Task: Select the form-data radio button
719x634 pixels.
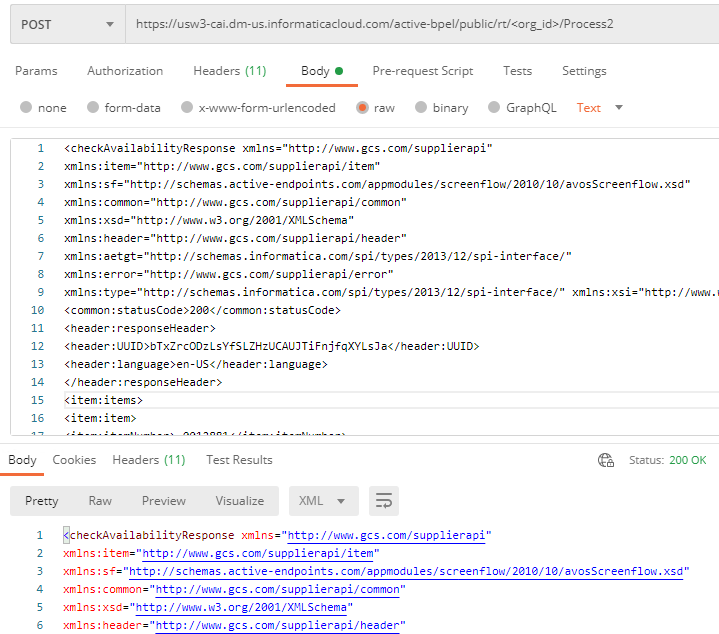Action: [x=93, y=107]
